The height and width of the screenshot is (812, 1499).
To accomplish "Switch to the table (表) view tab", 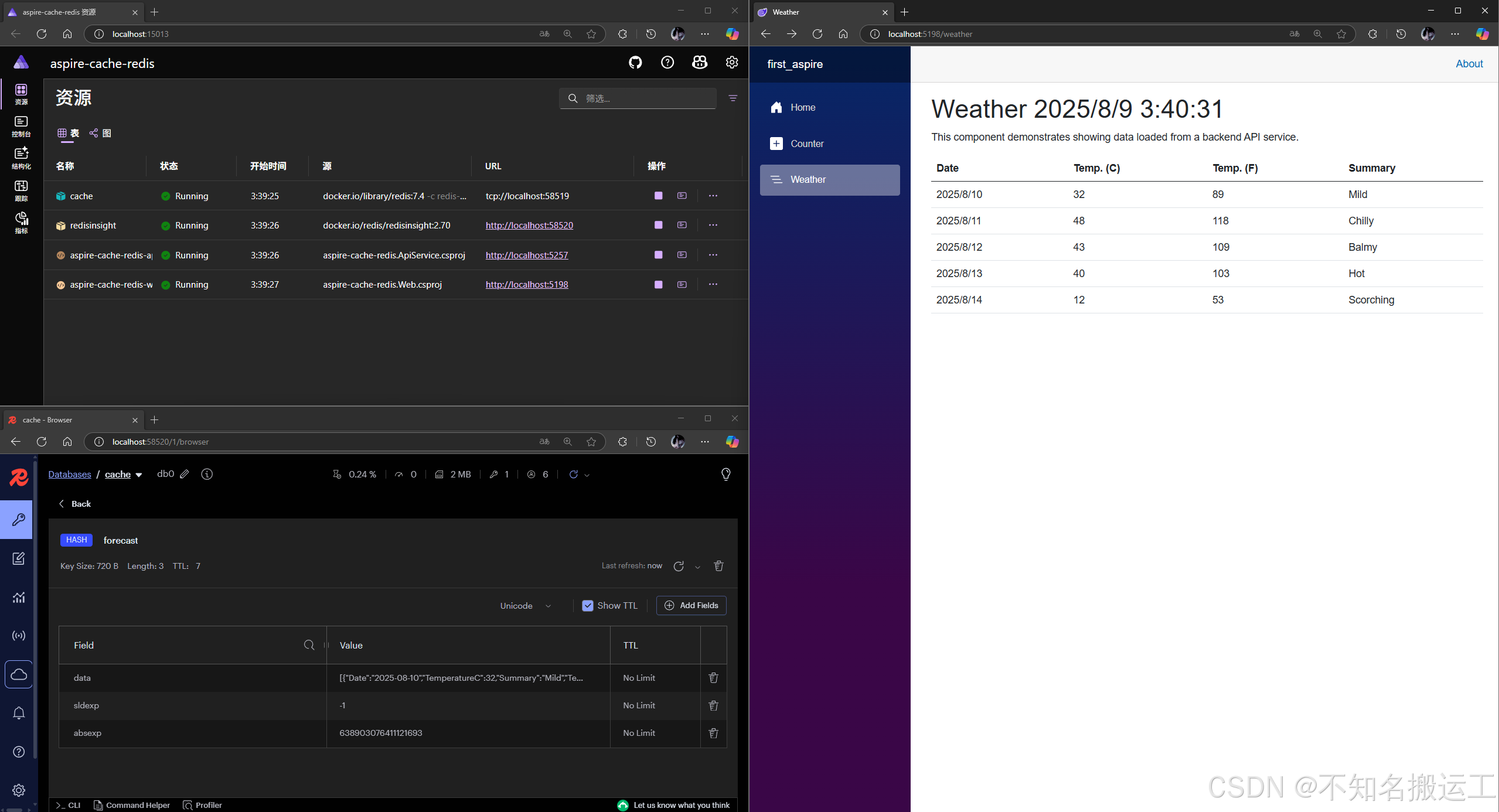I will pos(68,134).
